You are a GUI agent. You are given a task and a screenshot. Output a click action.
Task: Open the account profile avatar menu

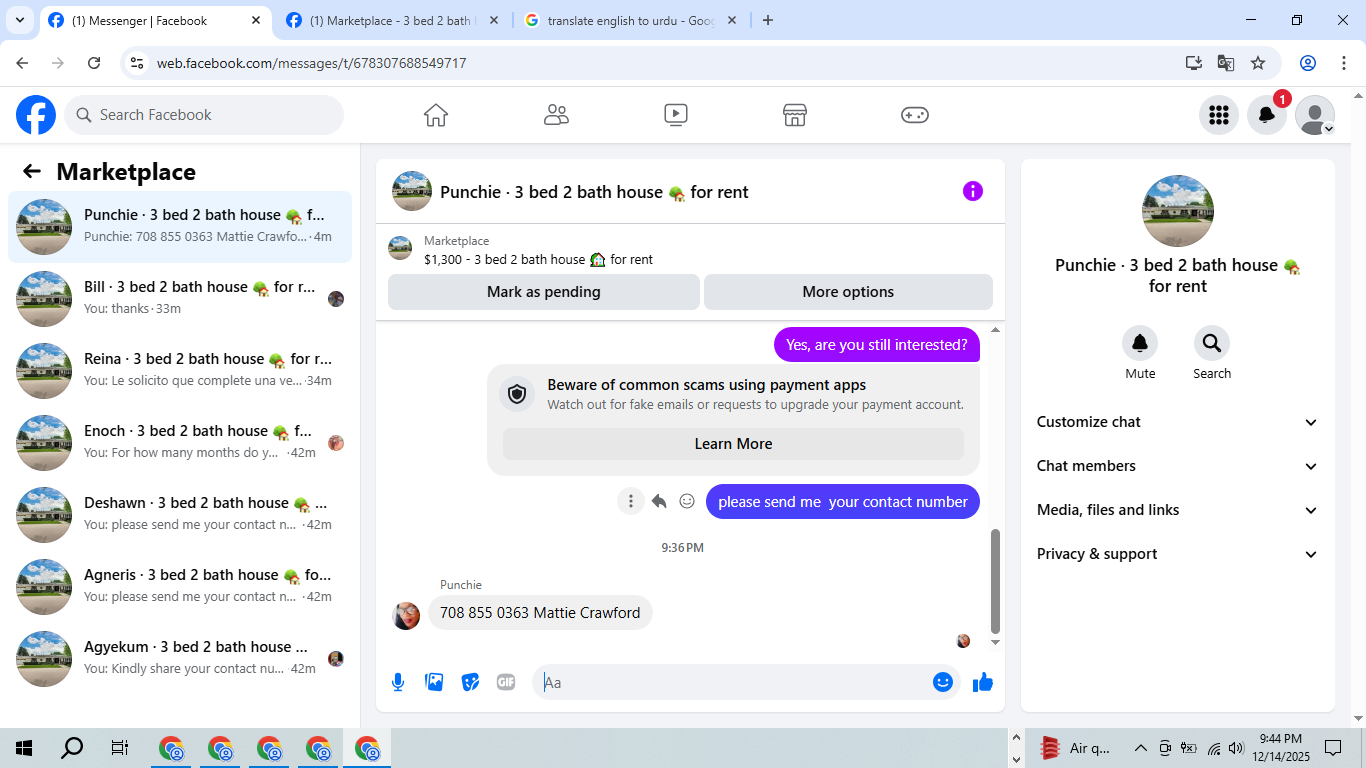coord(1315,115)
